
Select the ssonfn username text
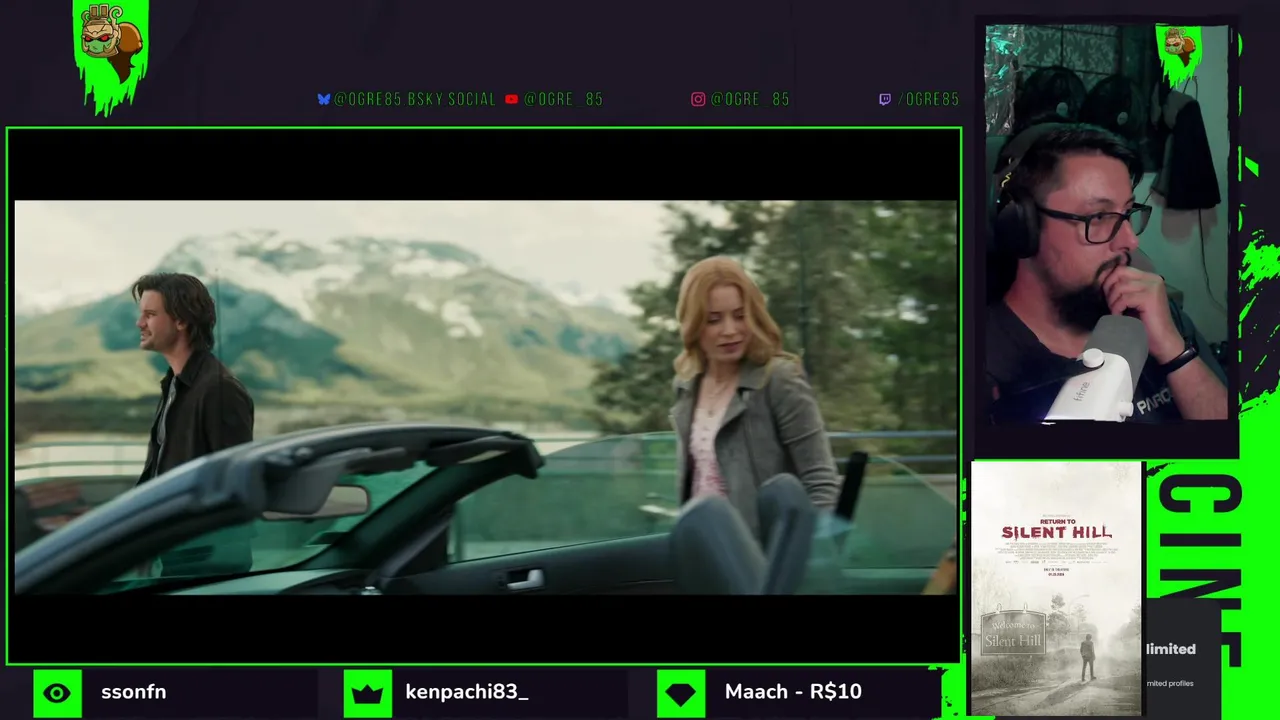click(x=133, y=692)
